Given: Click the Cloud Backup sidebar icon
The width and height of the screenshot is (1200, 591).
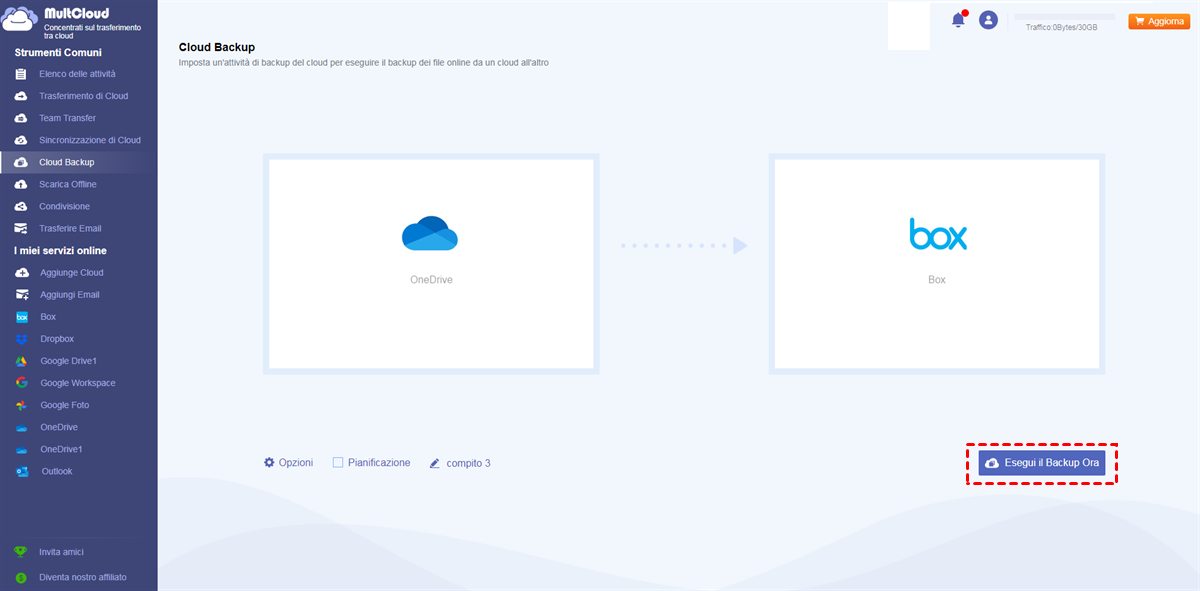Looking at the screenshot, I should 21,162.
